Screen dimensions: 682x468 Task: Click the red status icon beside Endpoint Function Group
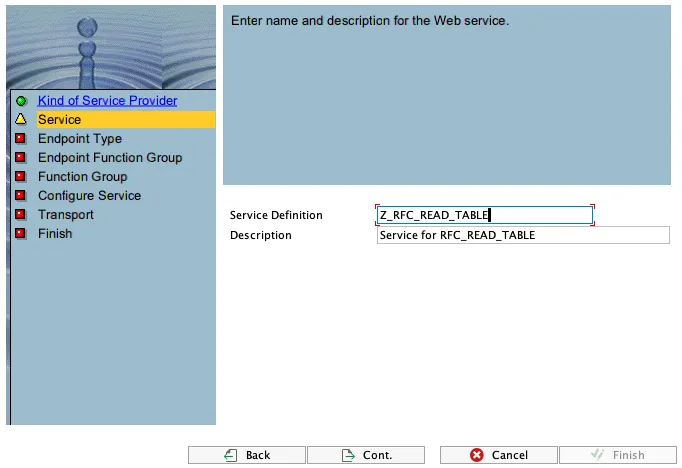[20, 157]
